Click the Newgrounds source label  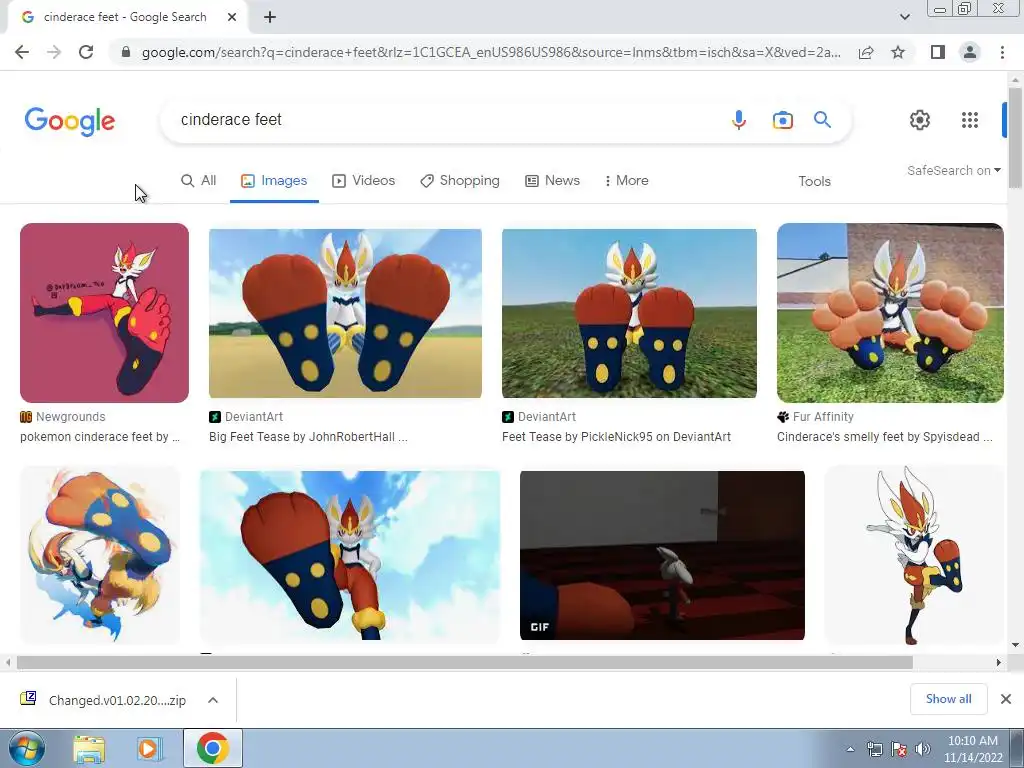63,417
